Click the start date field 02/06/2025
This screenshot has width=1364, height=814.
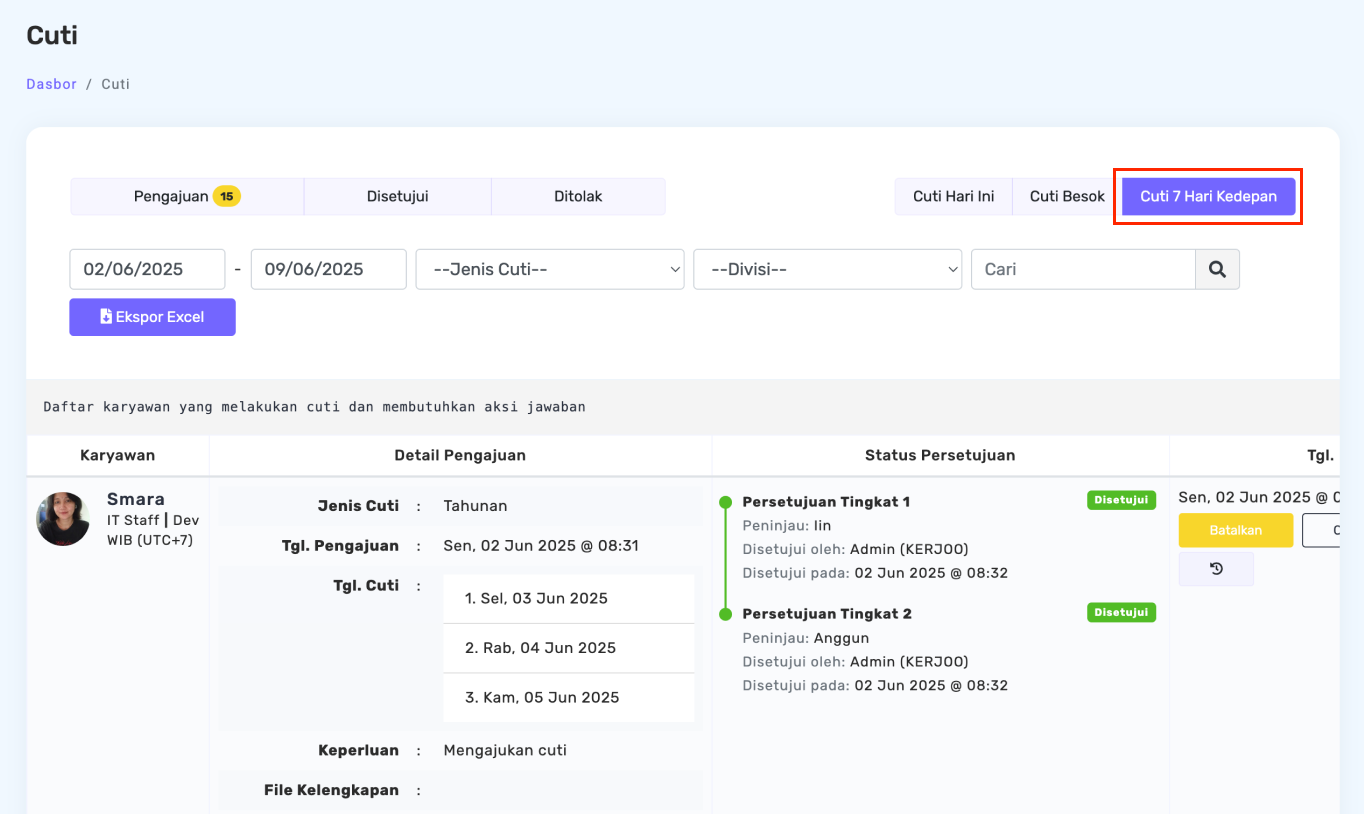tap(147, 269)
